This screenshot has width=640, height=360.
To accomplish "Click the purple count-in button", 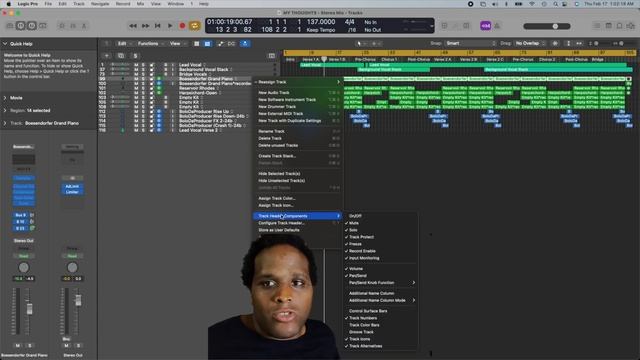I will [x=485, y=26].
